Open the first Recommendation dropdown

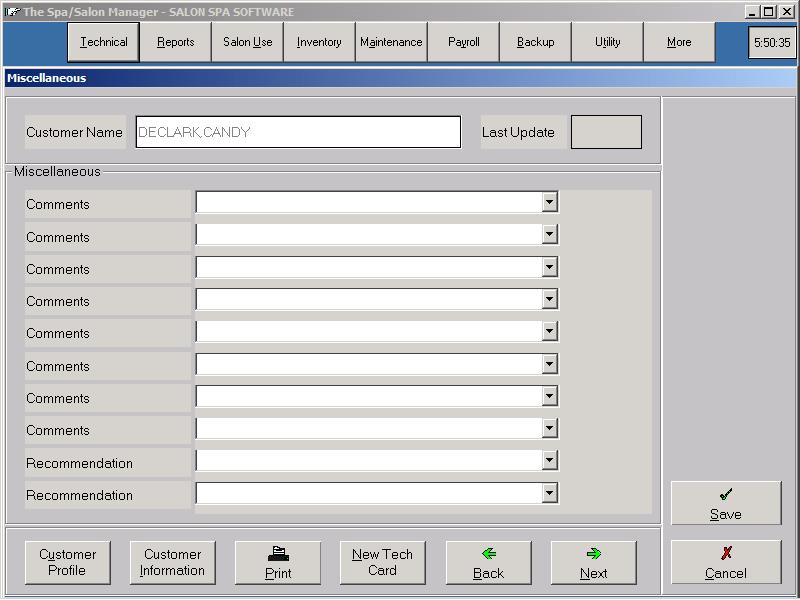click(x=549, y=461)
